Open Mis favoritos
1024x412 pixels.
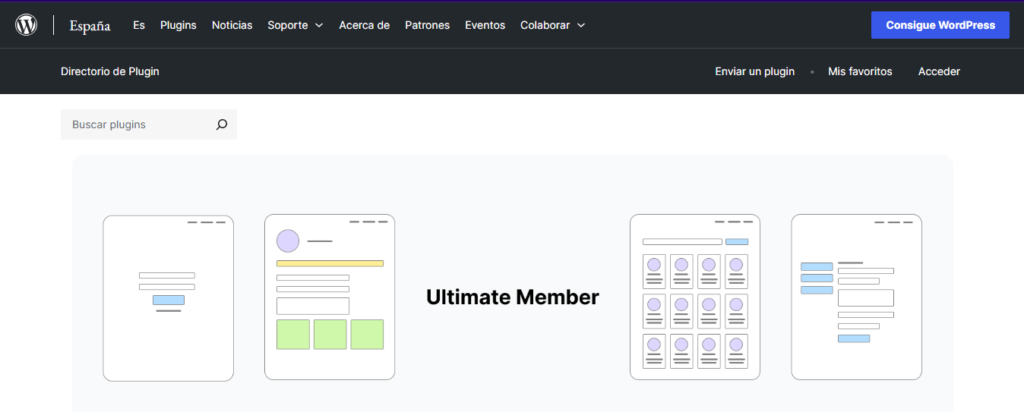tap(860, 71)
